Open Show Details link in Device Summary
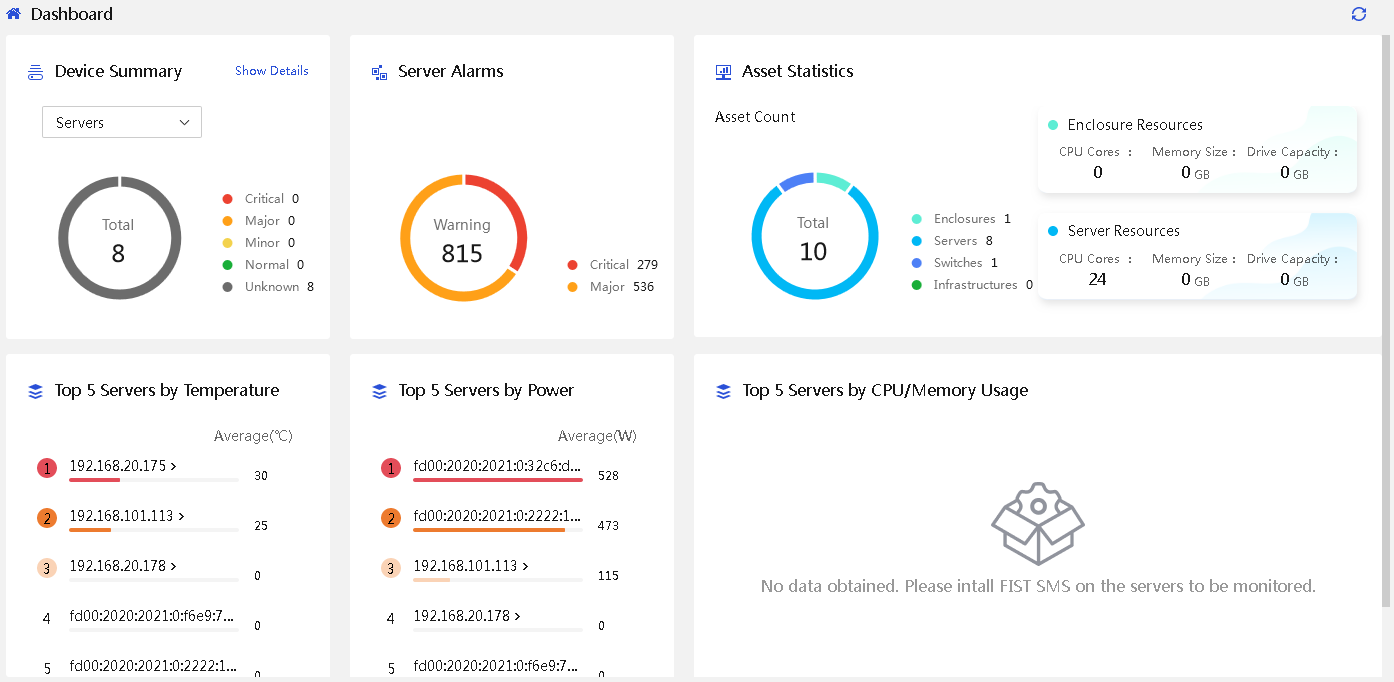 click(272, 71)
